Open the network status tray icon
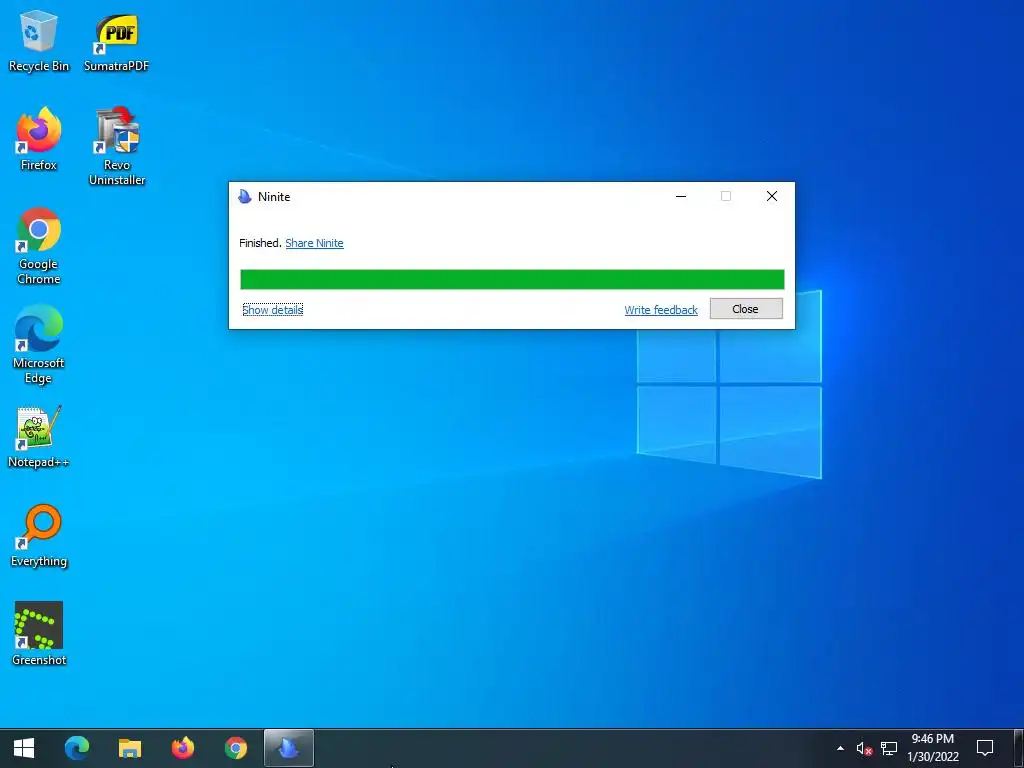This screenshot has height=768, width=1024. 889,748
